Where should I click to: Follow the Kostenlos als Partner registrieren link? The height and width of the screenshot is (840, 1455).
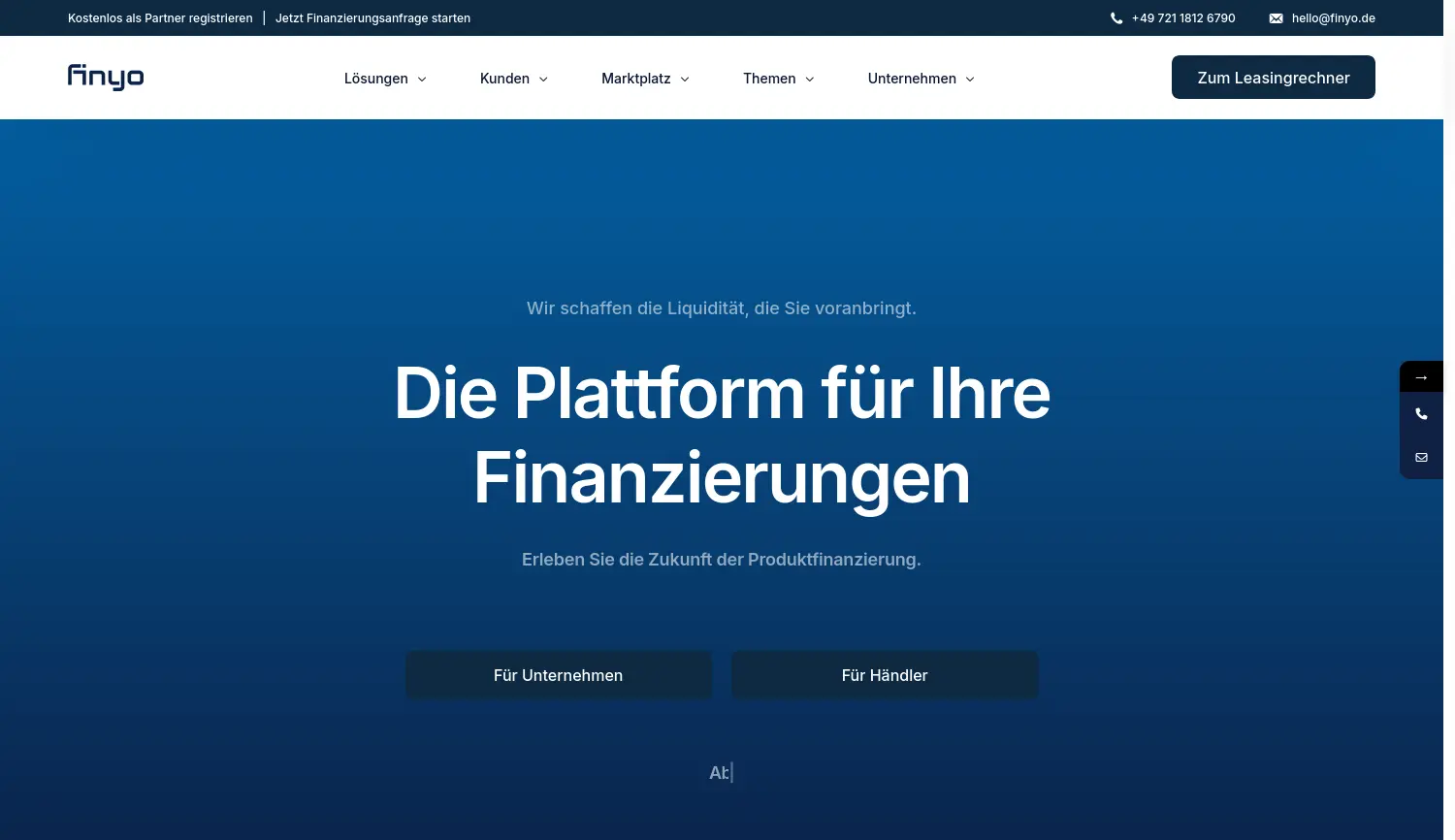click(x=160, y=18)
